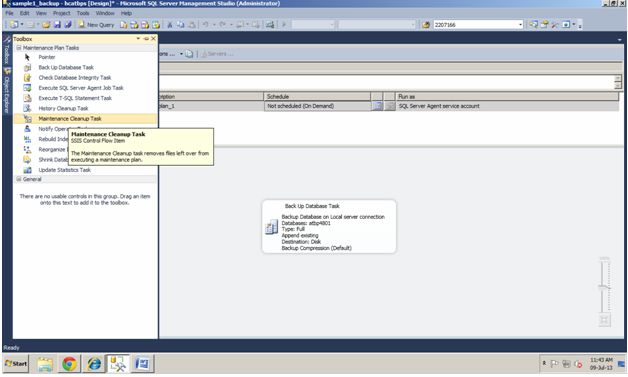Click the Save All toolbar icon
628x377 pixels.
click(68, 25)
